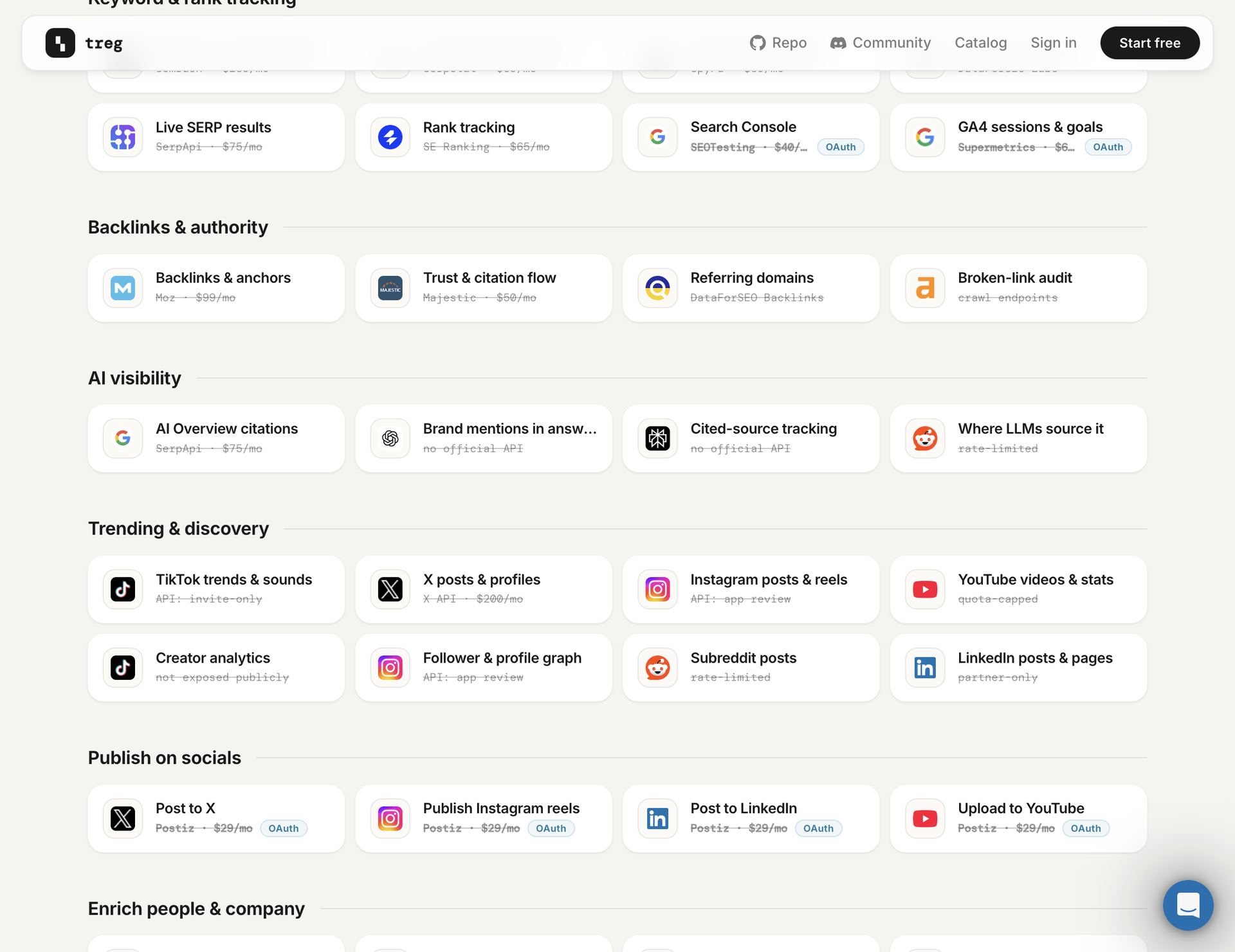The width and height of the screenshot is (1235, 952).
Task: Click the OpenAI icon on Brand mentions
Action: coord(390,439)
